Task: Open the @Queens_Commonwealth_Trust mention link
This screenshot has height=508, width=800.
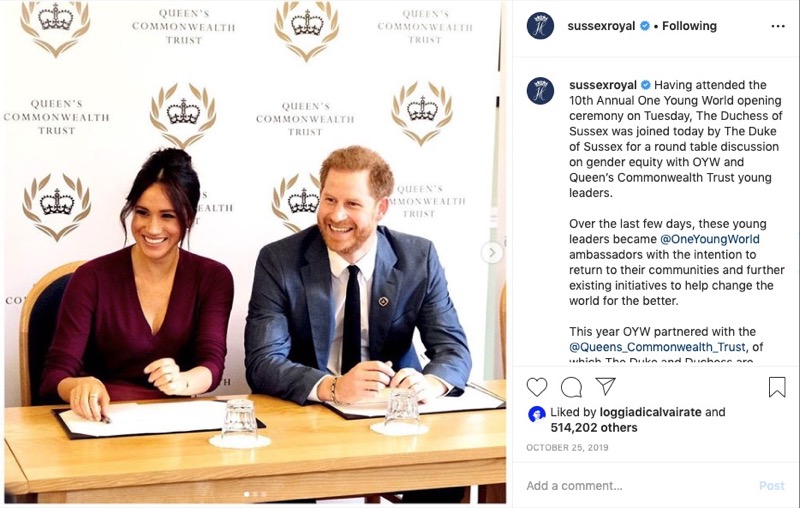Action: click(658, 347)
